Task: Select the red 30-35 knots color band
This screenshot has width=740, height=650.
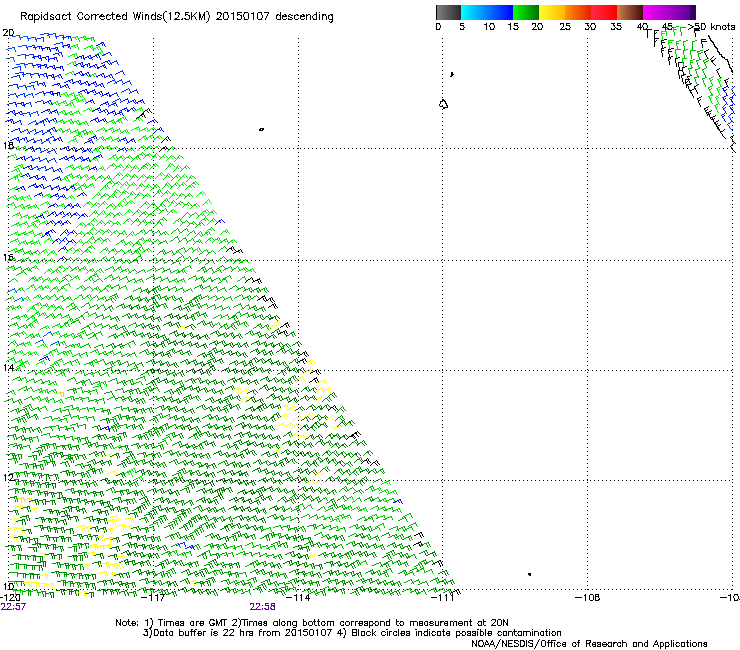Action: [x=604, y=12]
